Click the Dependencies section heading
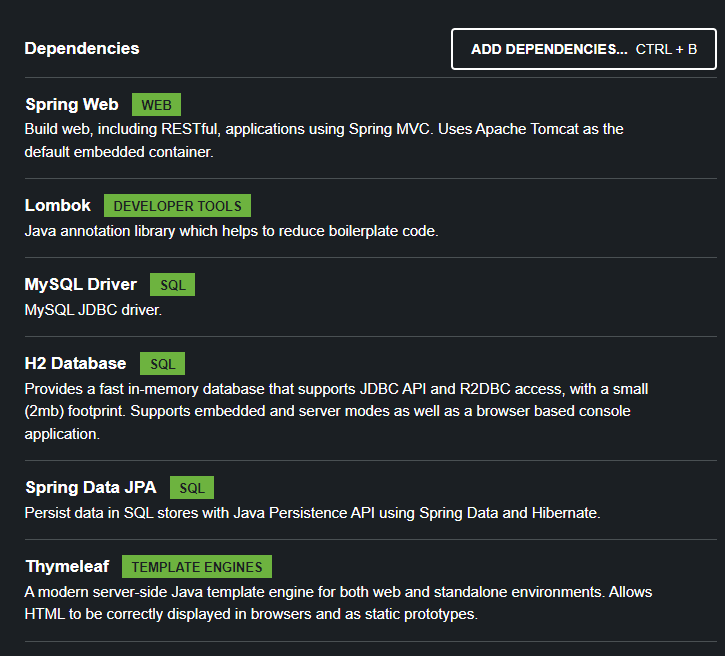 coord(82,48)
